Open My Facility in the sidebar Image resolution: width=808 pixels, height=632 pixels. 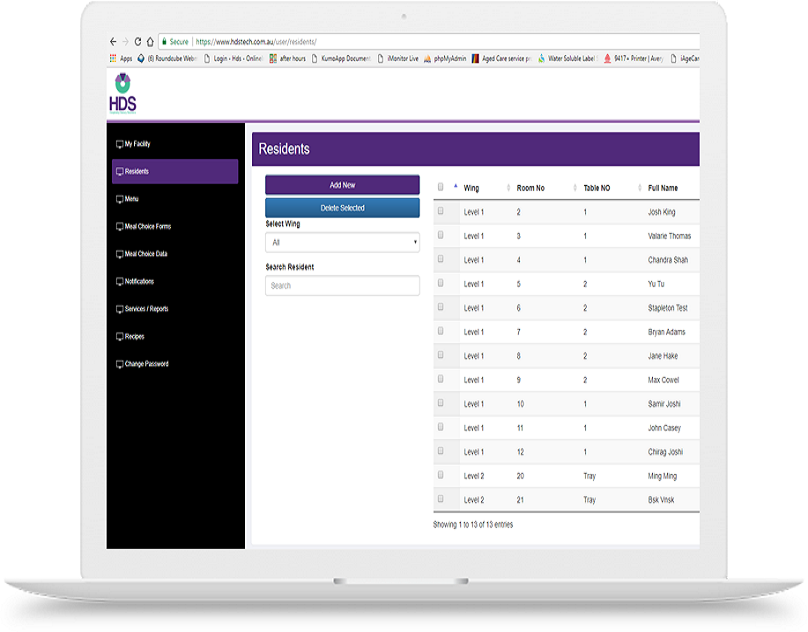point(137,144)
